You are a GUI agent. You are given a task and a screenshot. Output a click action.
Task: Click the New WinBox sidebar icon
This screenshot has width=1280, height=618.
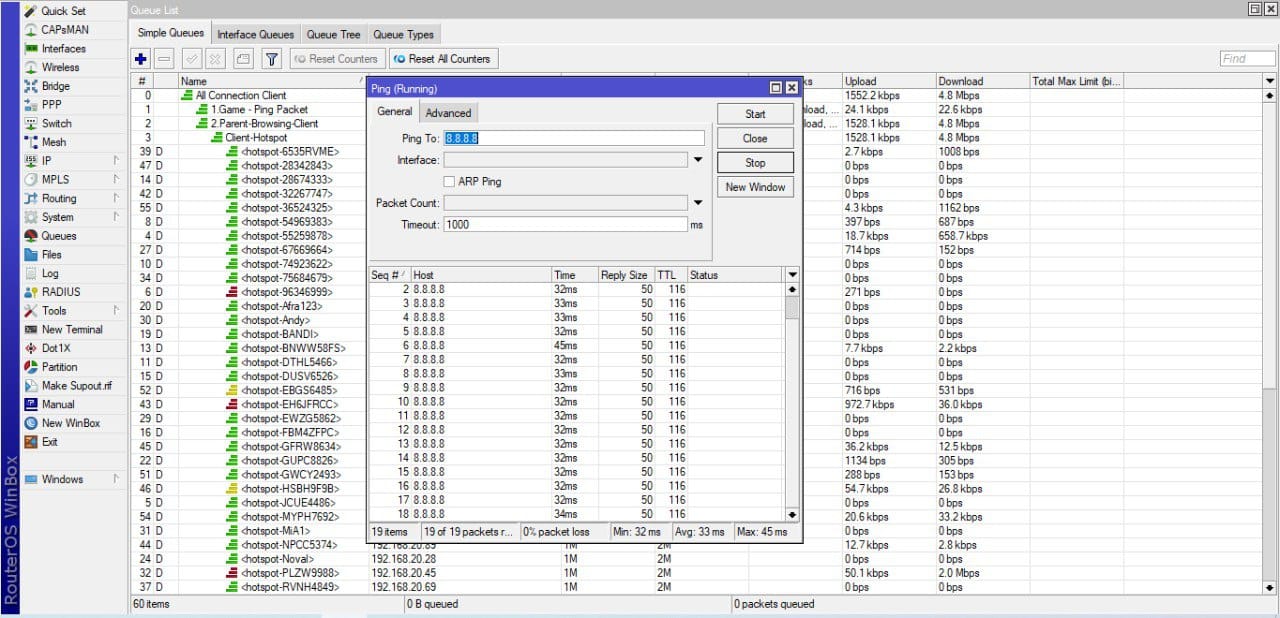point(31,423)
